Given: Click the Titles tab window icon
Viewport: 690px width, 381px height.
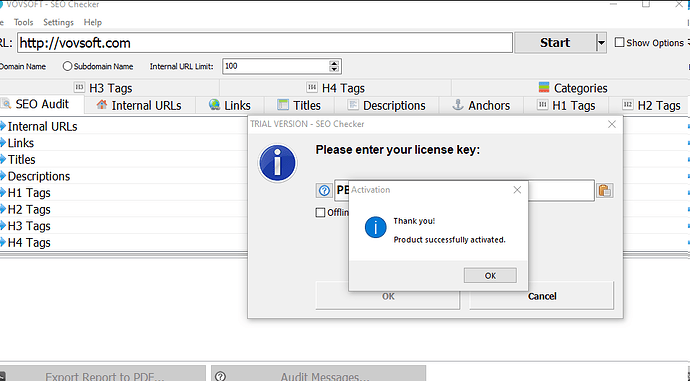Looking at the screenshot, I should [x=283, y=105].
